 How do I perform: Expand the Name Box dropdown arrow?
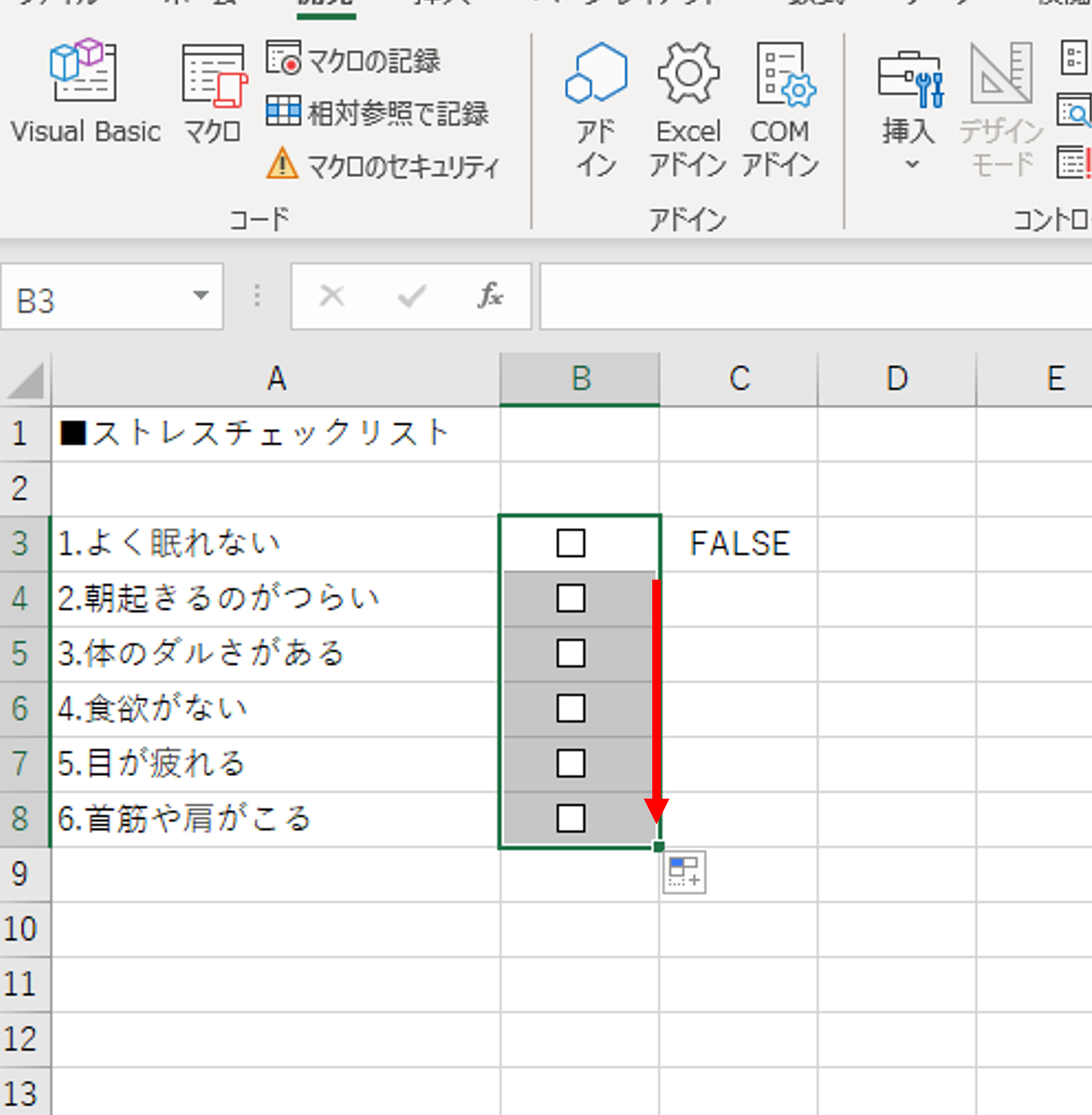point(200,297)
